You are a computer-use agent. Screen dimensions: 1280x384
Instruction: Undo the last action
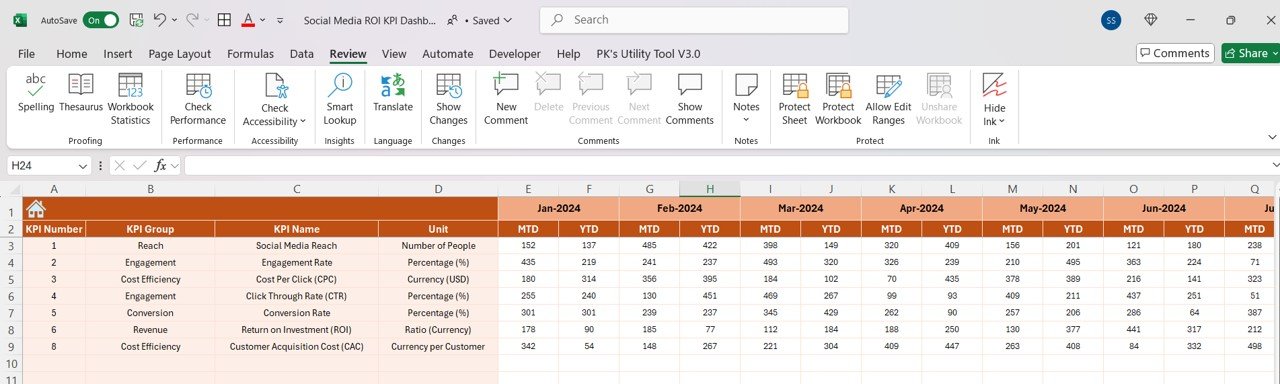click(161, 20)
